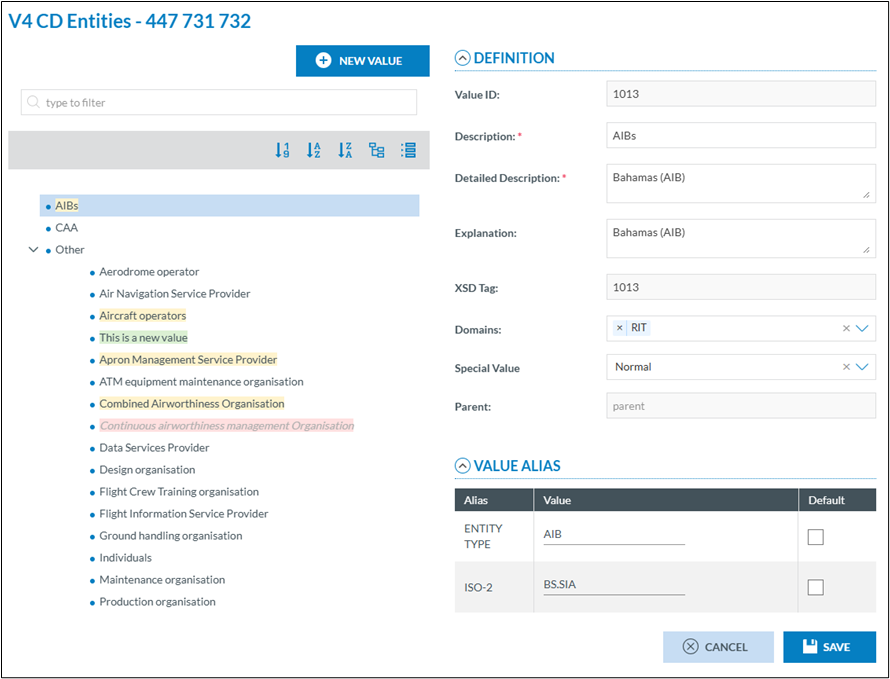
Task: Click the type to filter search box
Action: pos(220,102)
